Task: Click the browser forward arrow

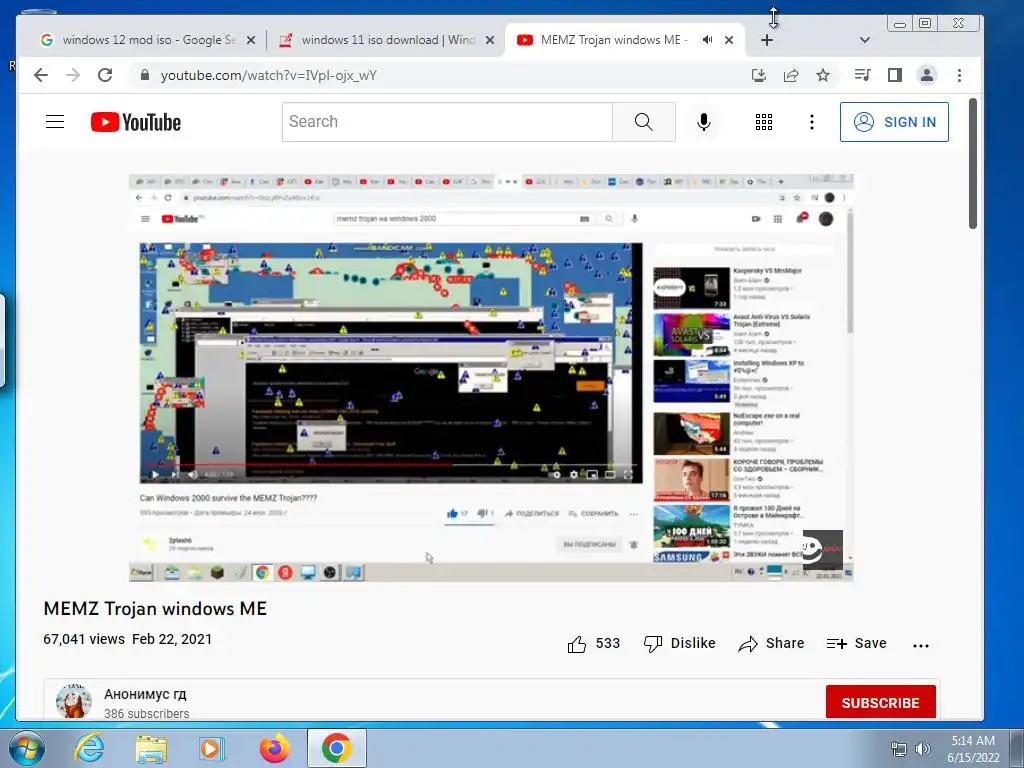Action: coord(73,75)
